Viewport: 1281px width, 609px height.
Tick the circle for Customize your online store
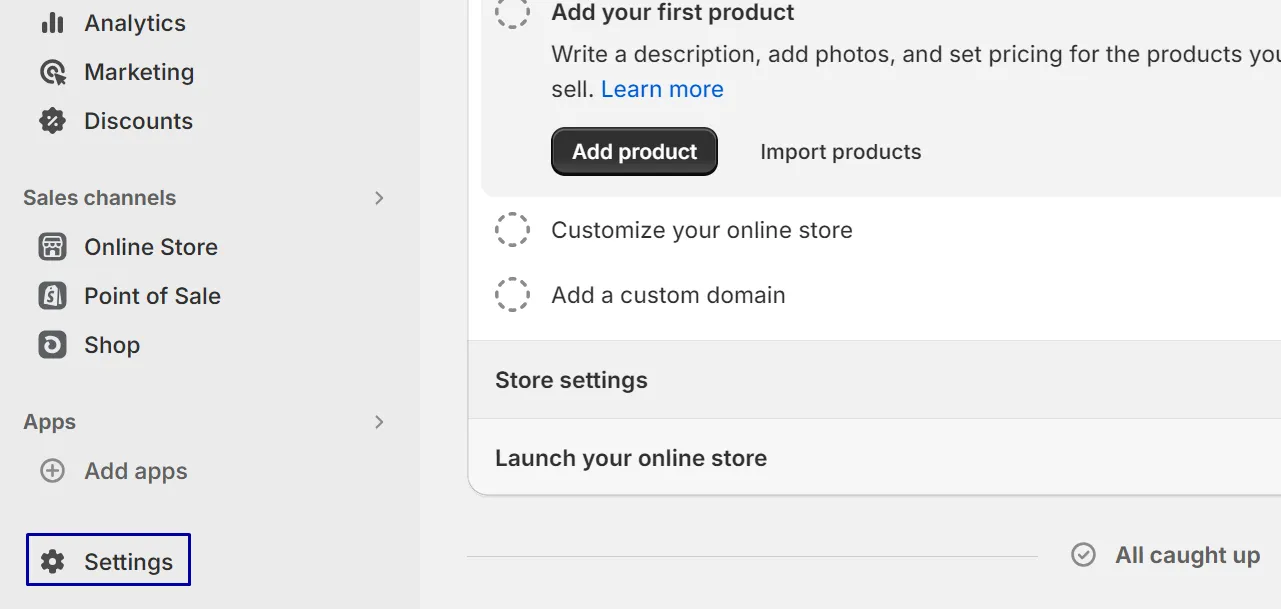coord(512,230)
